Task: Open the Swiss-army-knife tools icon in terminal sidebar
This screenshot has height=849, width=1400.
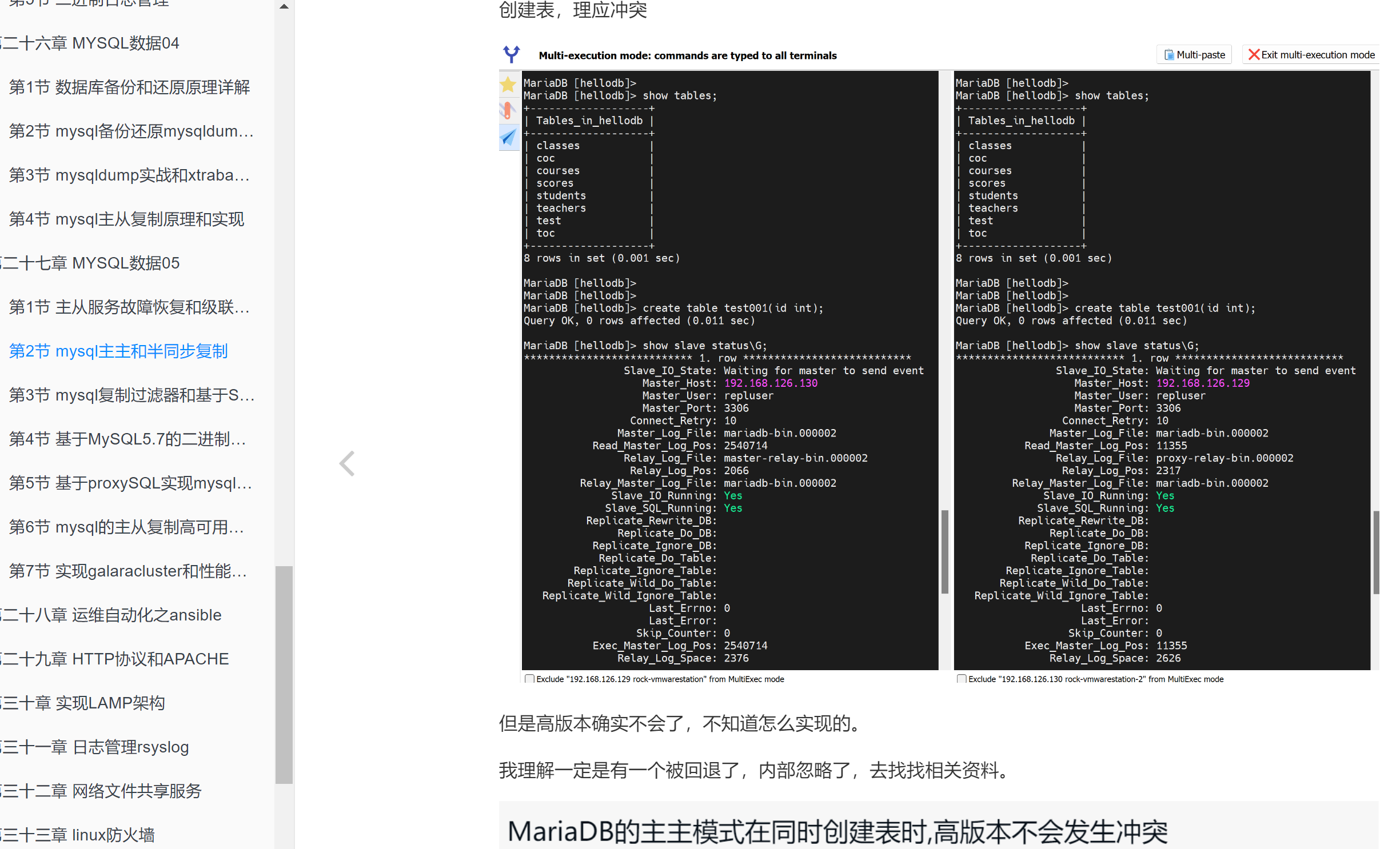Action: (x=508, y=111)
